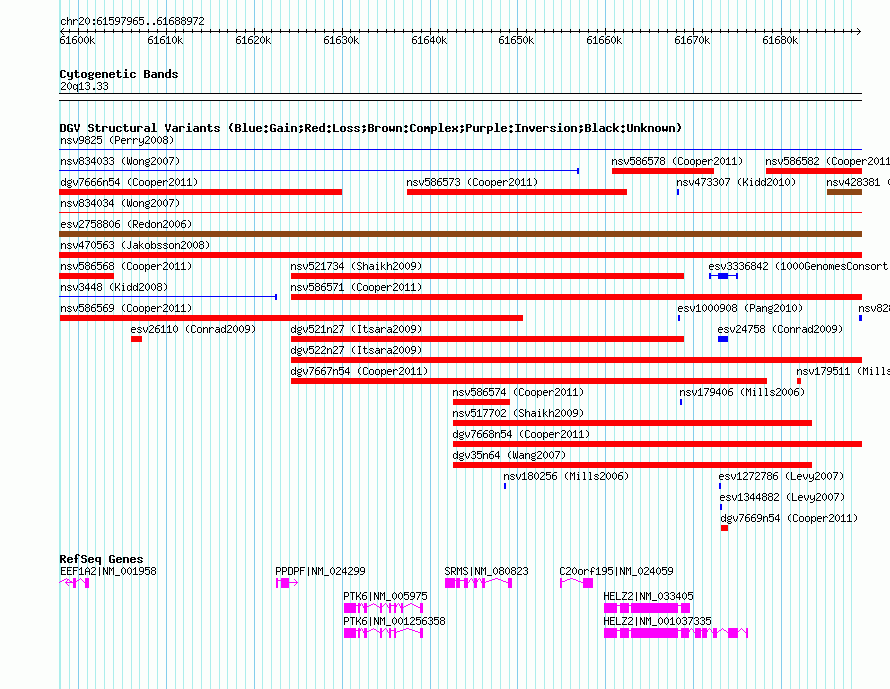Open the nsv517702 (Shaikh2009) red bar

click(632, 423)
